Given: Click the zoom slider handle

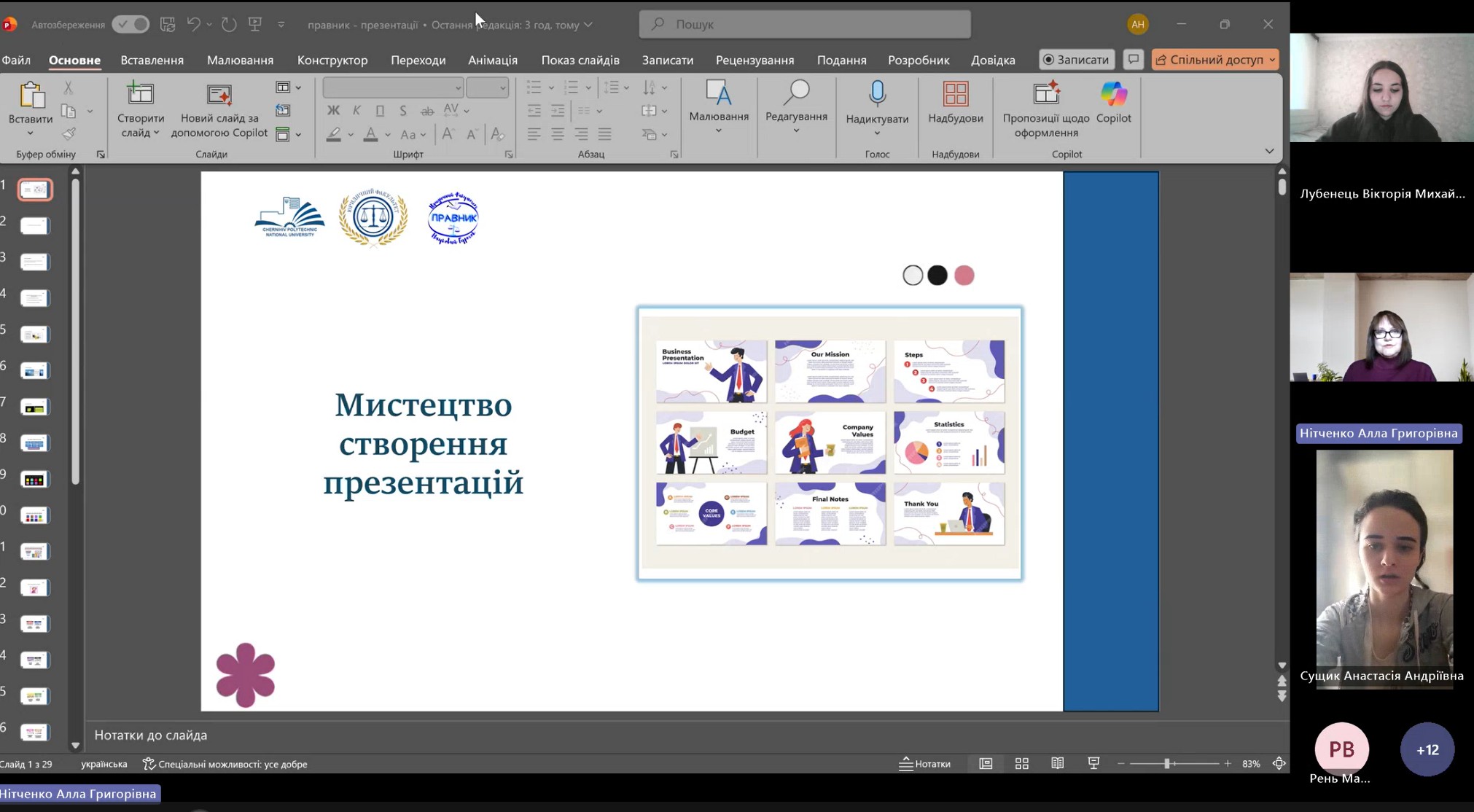Looking at the screenshot, I should tap(1167, 763).
